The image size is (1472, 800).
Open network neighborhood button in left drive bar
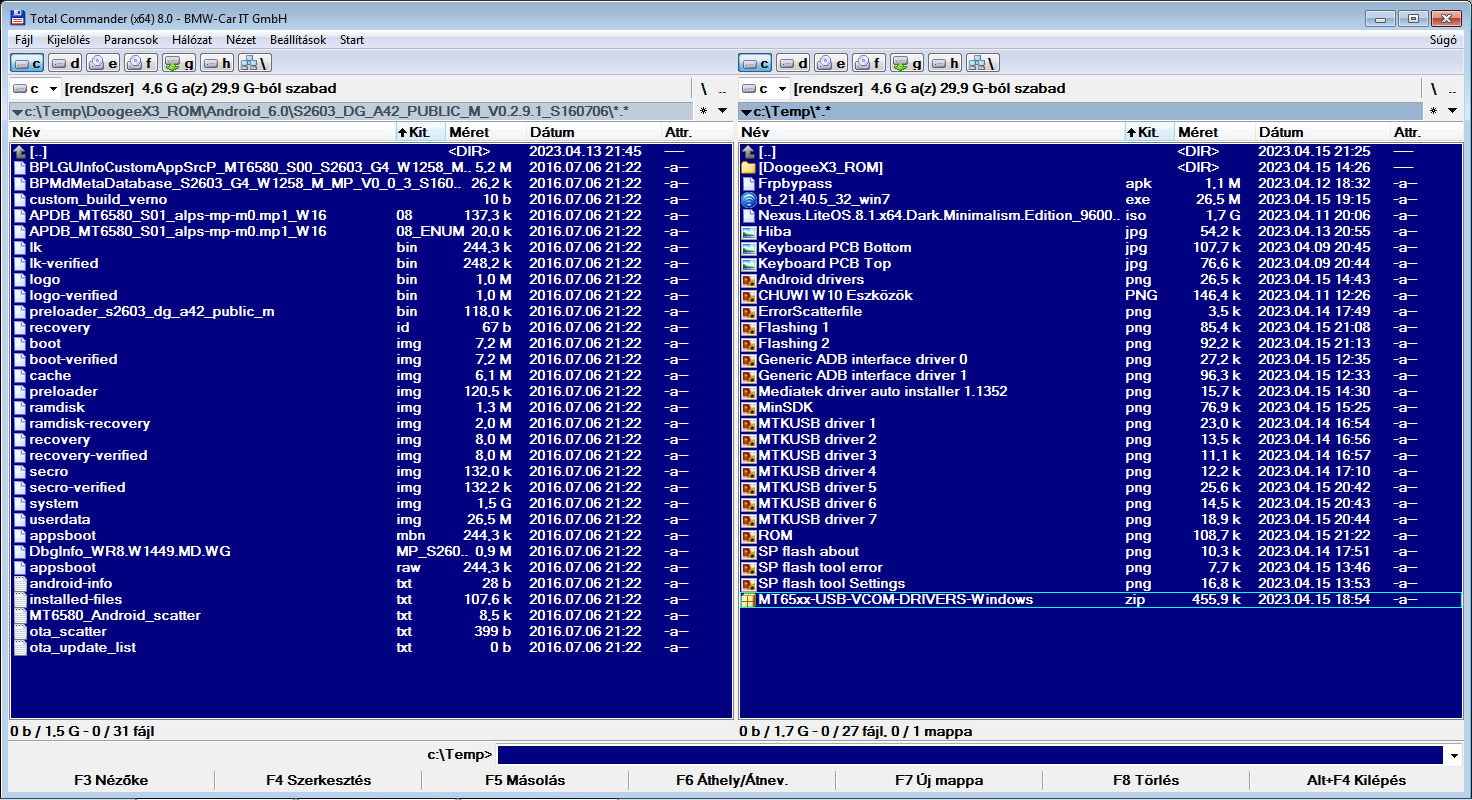click(x=255, y=63)
